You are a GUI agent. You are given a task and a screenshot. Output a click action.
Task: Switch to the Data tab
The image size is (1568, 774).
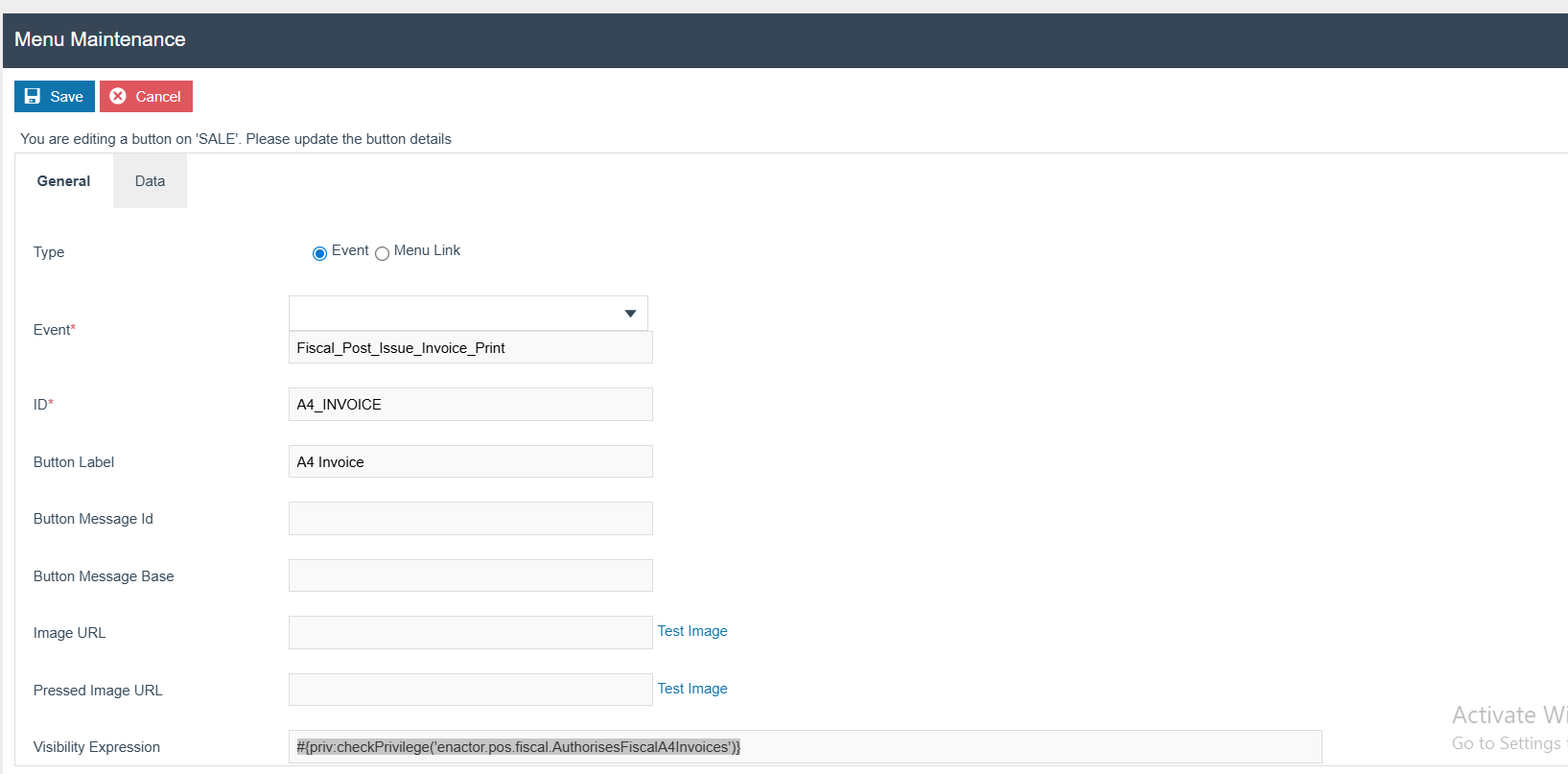[x=150, y=181]
